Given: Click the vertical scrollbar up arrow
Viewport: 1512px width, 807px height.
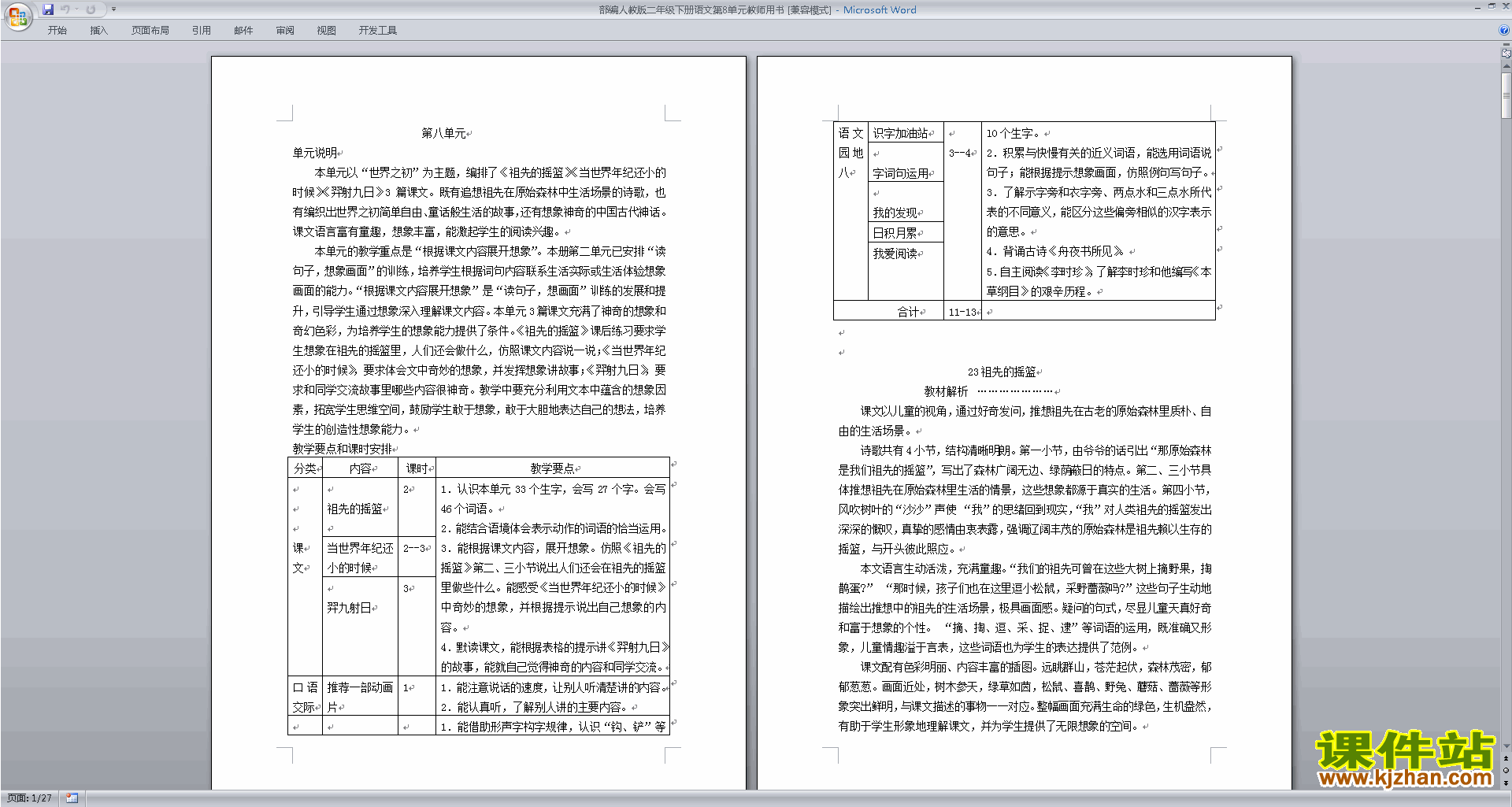Looking at the screenshot, I should click(x=1506, y=65).
